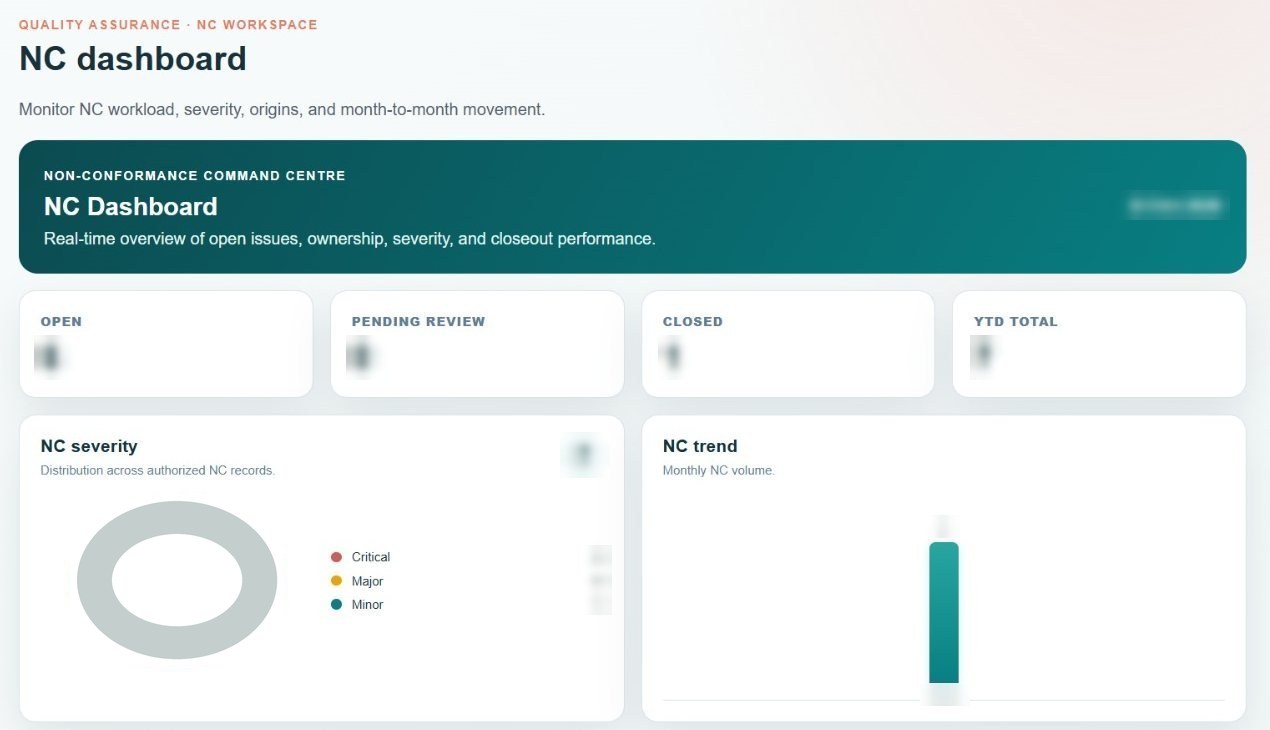Viewport: 1270px width, 730px height.
Task: Open the Open NC count card
Action: (166, 344)
